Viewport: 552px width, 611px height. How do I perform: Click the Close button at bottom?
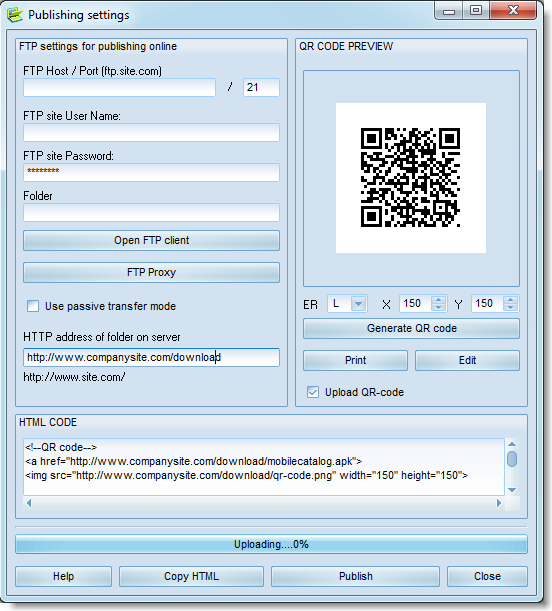click(487, 576)
